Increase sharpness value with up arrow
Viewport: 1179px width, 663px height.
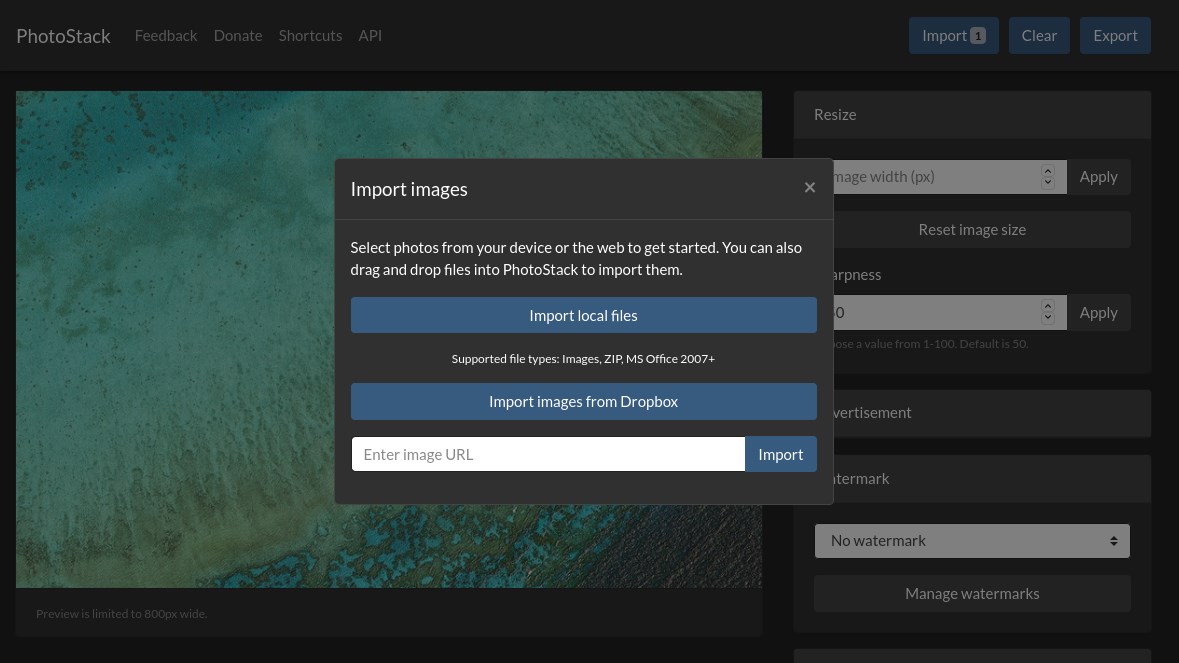(1047, 306)
